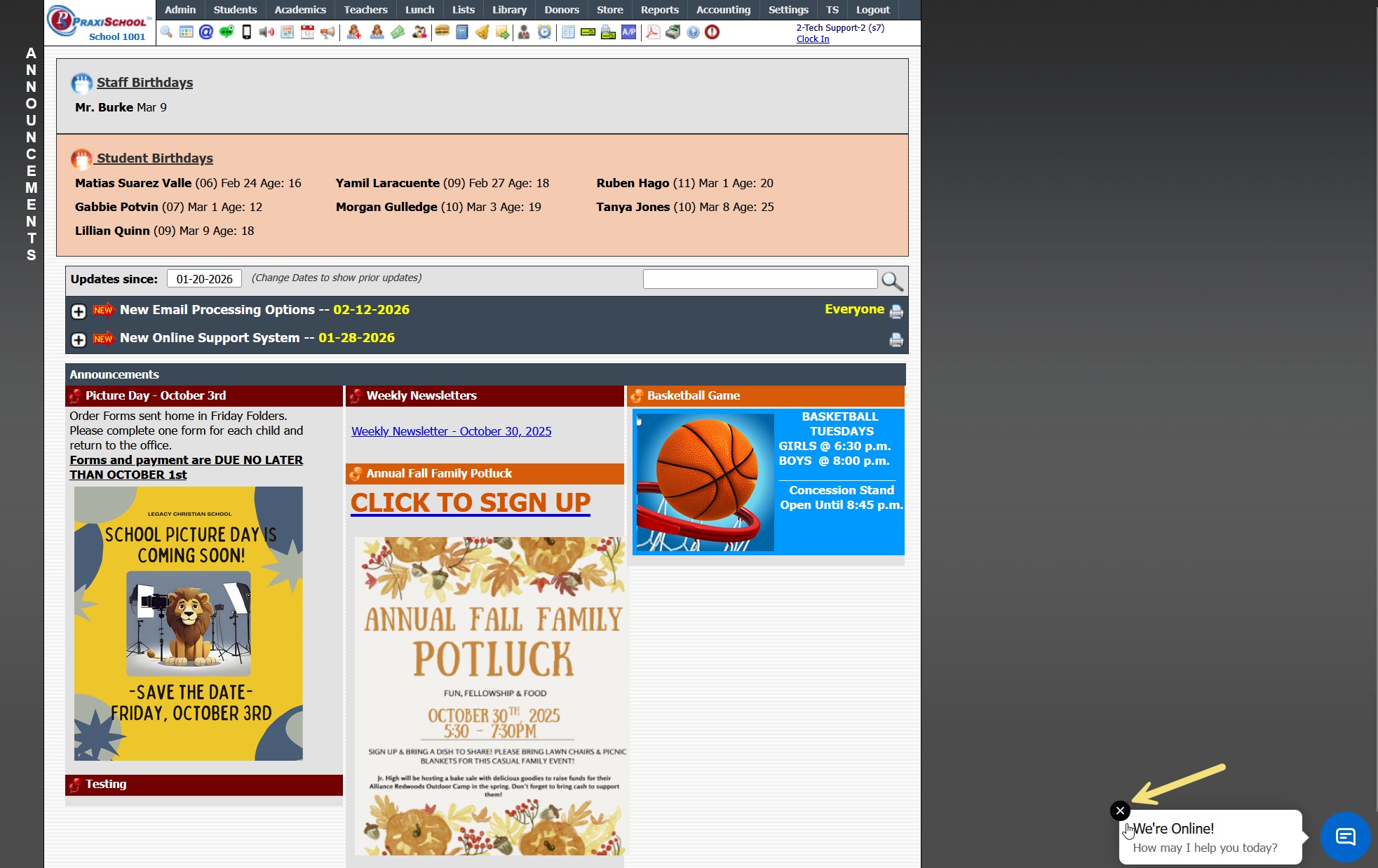Click the mobile phone toolbar icon

point(246,32)
